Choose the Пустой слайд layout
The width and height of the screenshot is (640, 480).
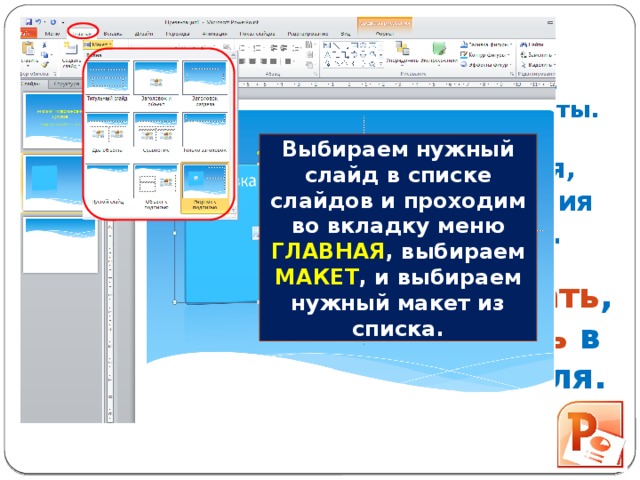point(107,184)
